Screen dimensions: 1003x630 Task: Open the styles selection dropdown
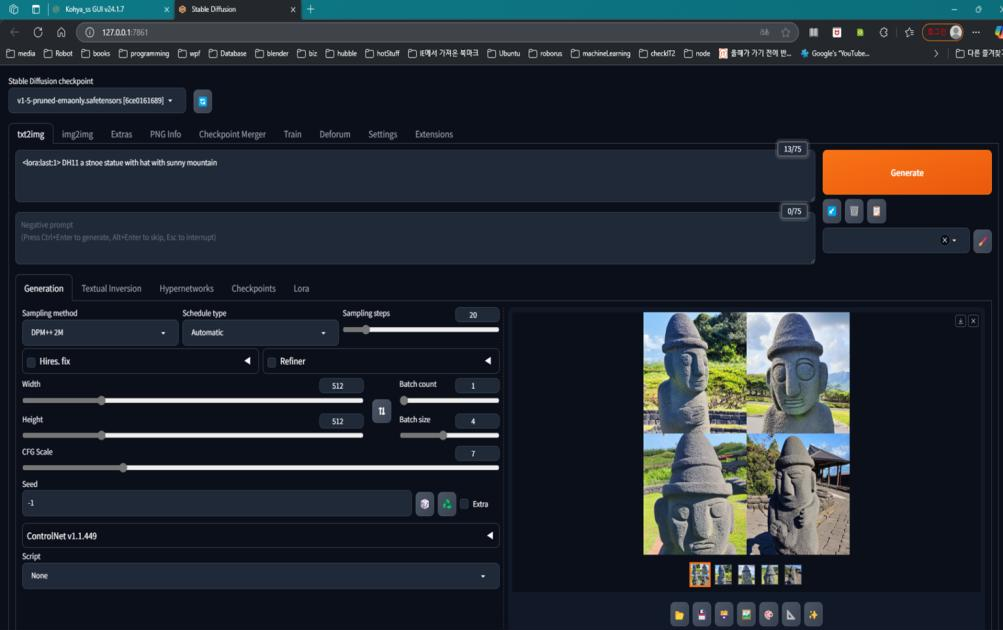[x=896, y=240]
